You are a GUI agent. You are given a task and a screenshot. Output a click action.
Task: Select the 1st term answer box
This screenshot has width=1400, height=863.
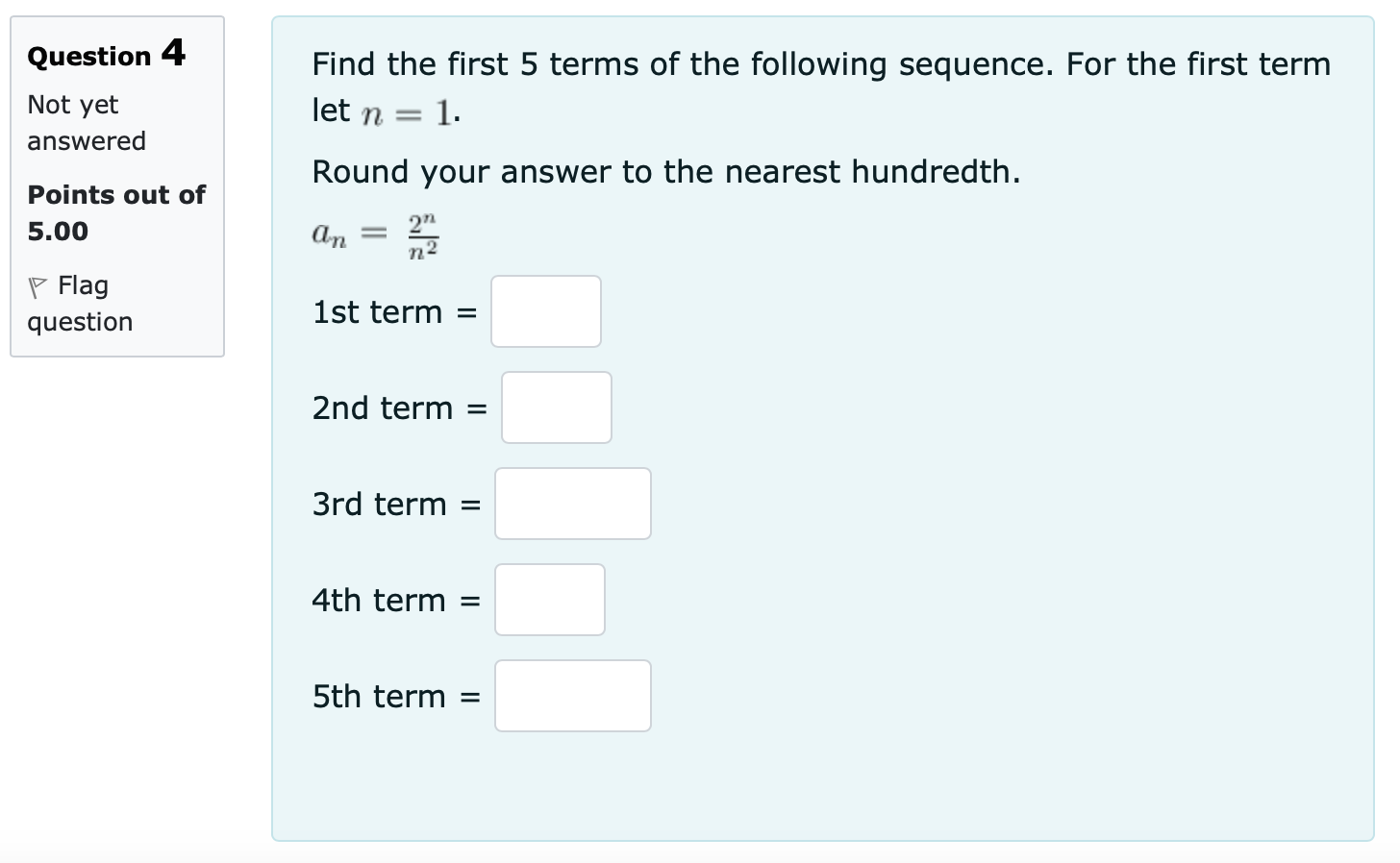point(545,311)
